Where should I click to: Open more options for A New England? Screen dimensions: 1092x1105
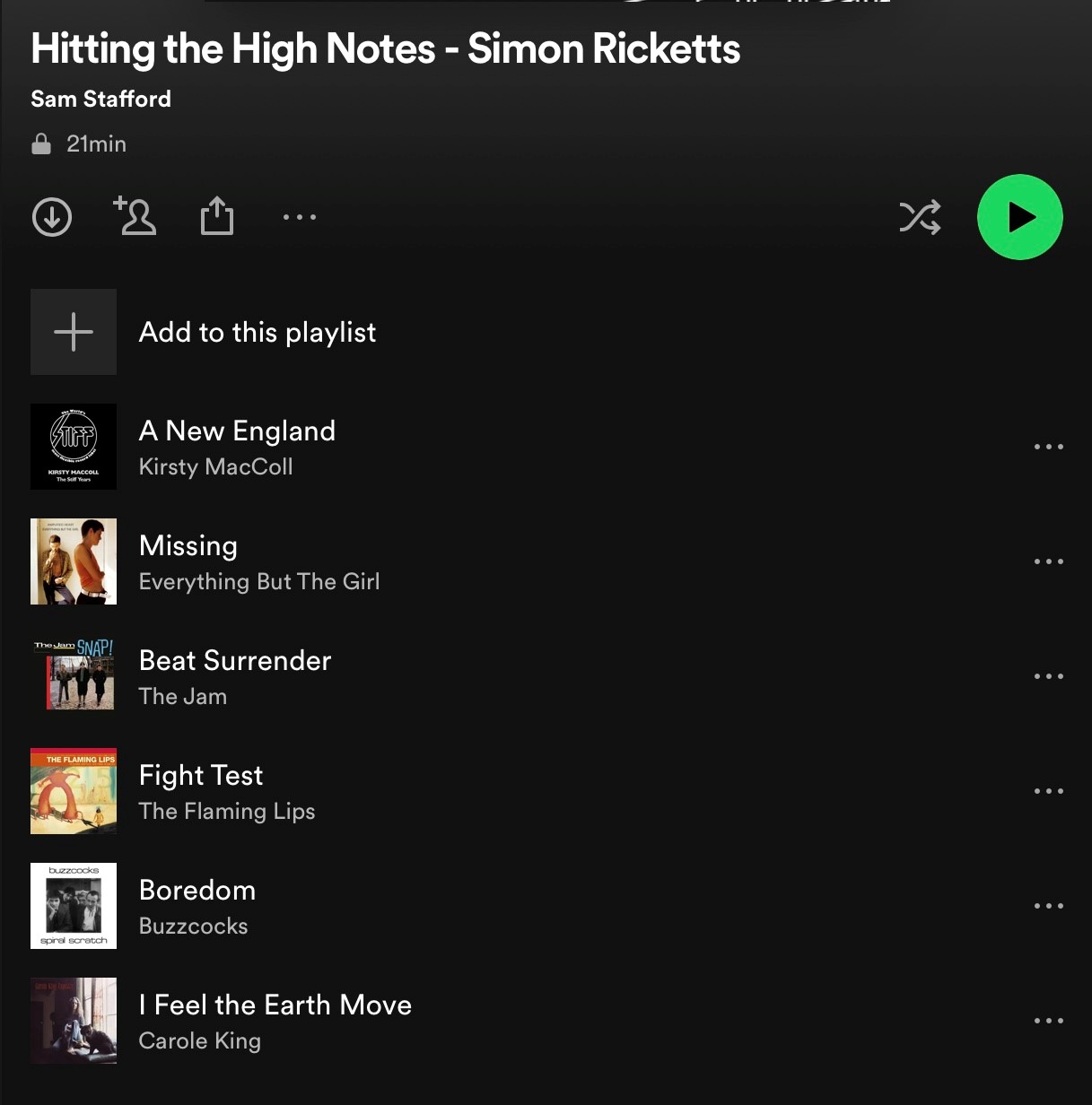[1049, 447]
